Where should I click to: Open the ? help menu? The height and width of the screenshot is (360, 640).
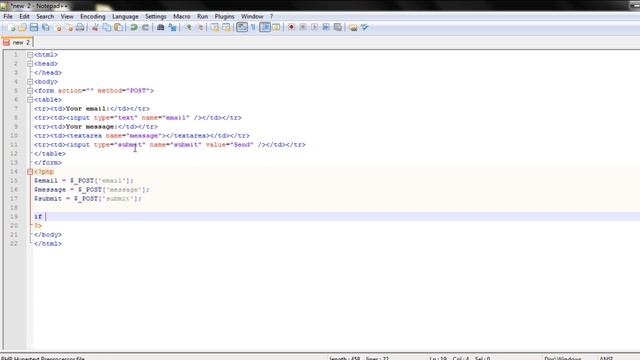click(x=271, y=16)
